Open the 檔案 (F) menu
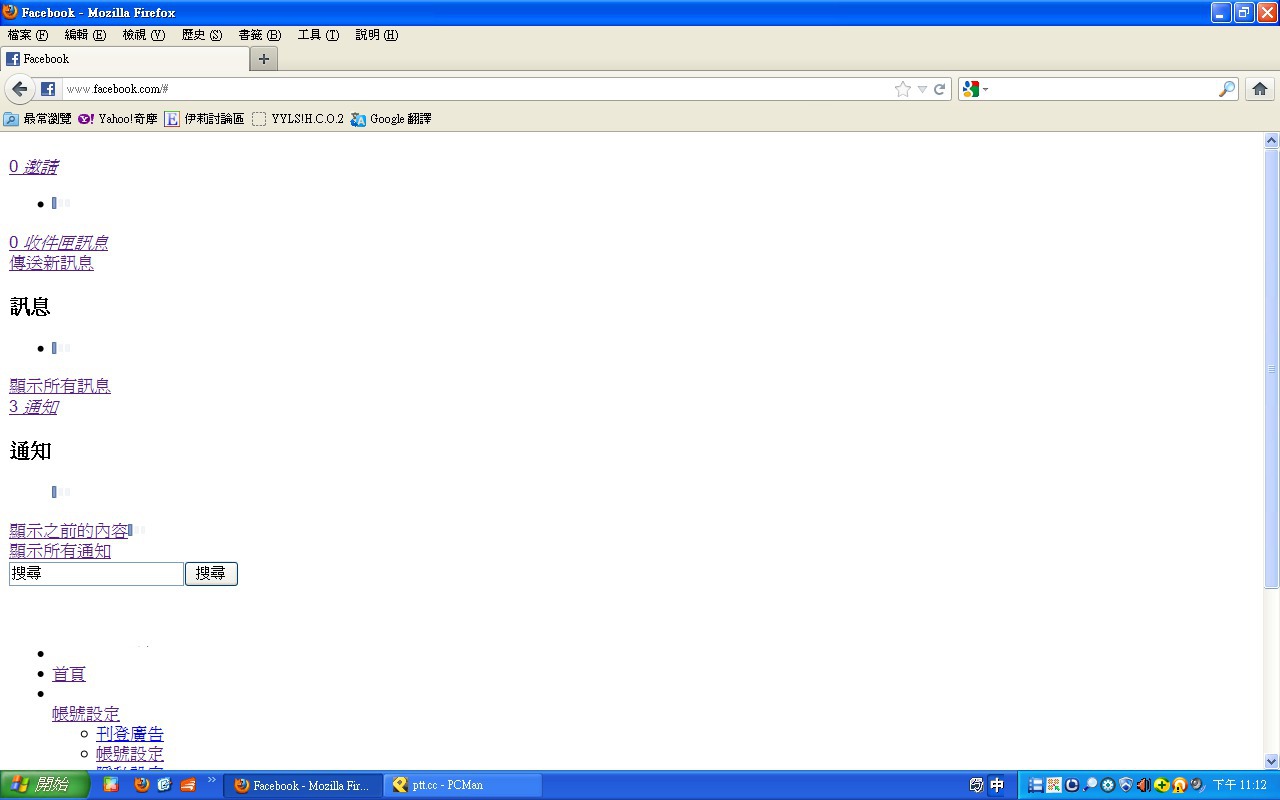Viewport: 1280px width, 800px height. pyautogui.click(x=28, y=35)
